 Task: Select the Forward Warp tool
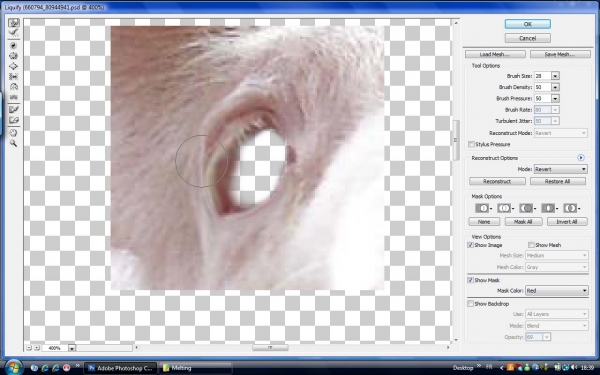point(14,23)
